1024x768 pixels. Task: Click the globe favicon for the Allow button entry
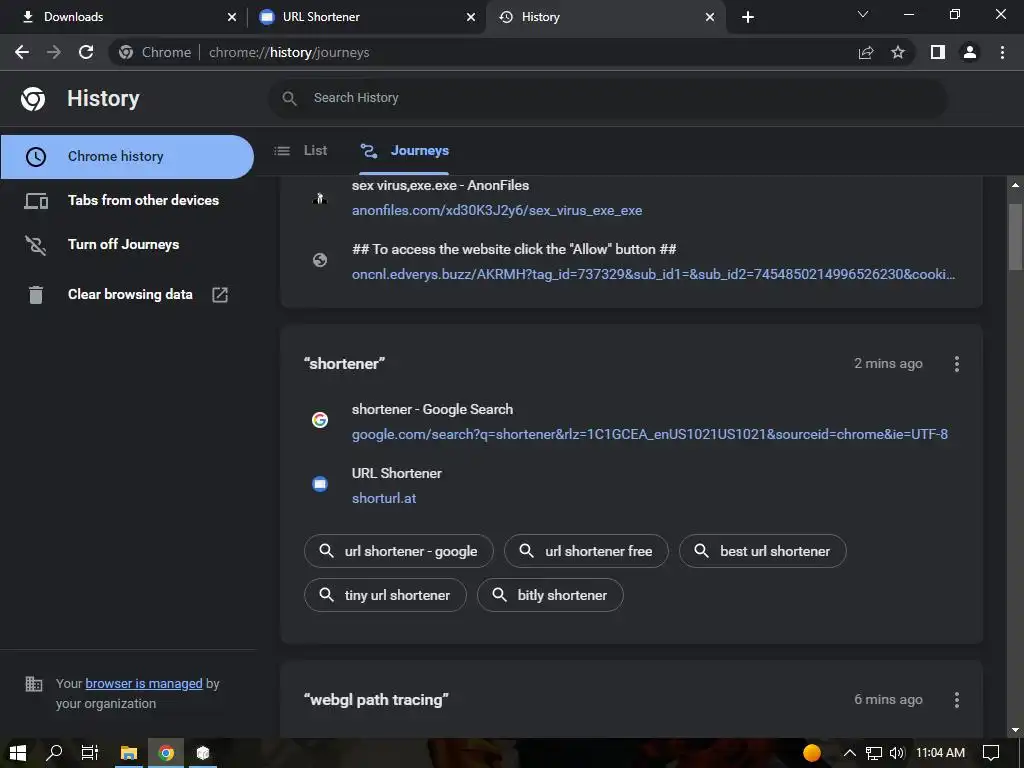pyautogui.click(x=319, y=261)
